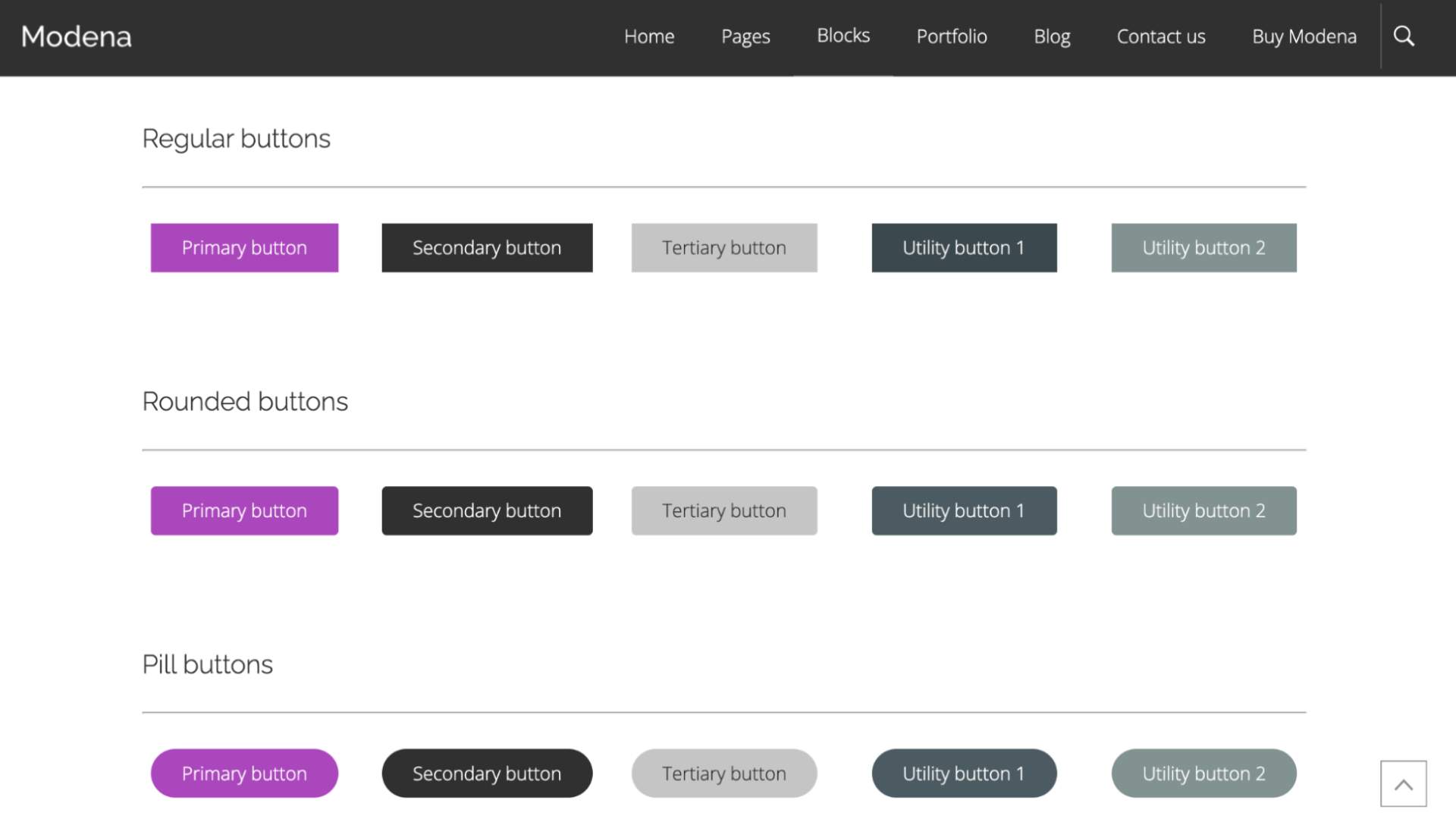Click the back-to-top arrow icon

click(x=1403, y=784)
